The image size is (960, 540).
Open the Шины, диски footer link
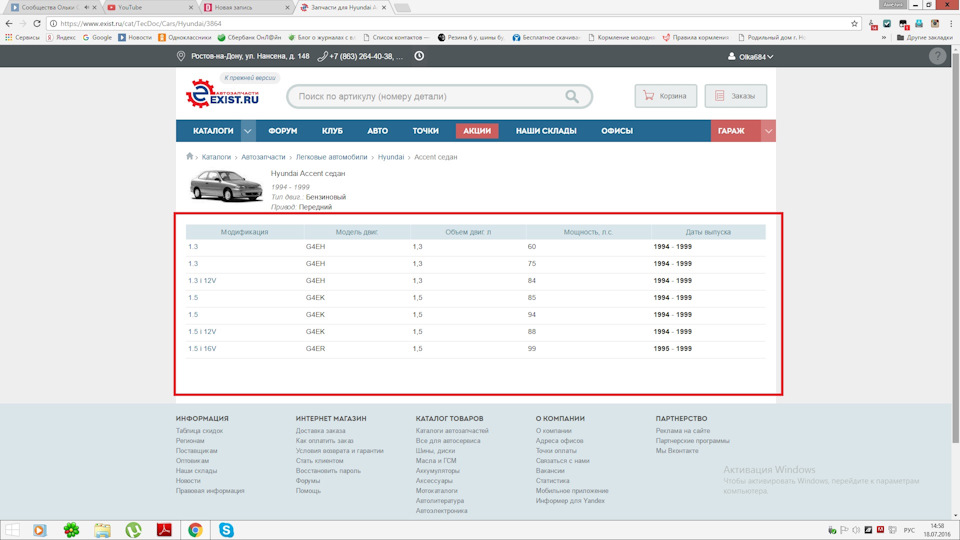[435, 451]
